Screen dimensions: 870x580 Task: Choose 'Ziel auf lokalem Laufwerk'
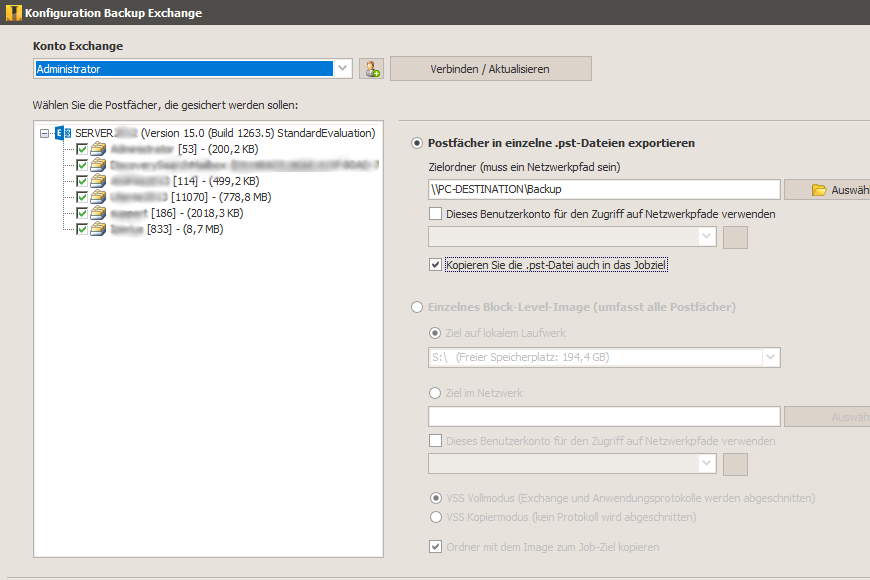point(436,333)
